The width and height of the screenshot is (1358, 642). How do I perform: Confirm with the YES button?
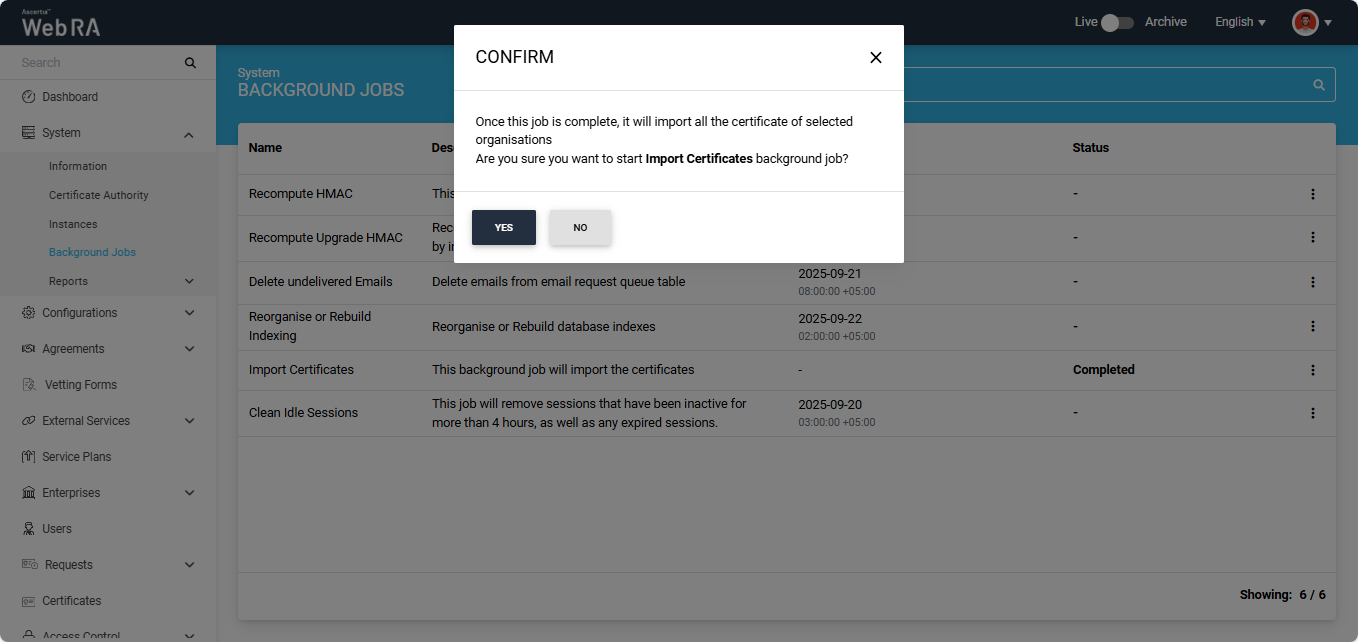click(504, 228)
